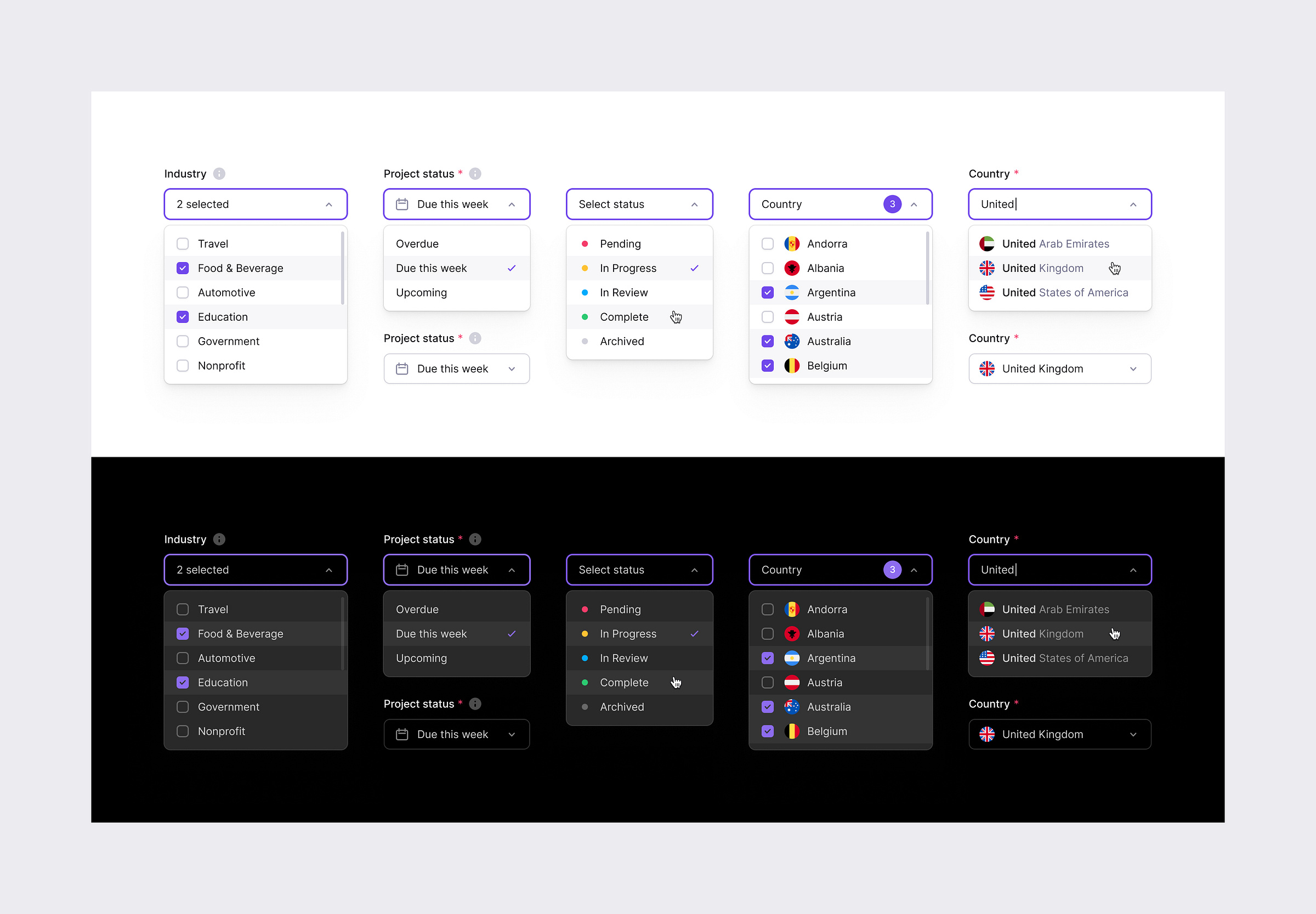Click the UAE flag next to United Arab Emirates
Viewport: 1316px width, 914px height.
pyautogui.click(x=988, y=243)
